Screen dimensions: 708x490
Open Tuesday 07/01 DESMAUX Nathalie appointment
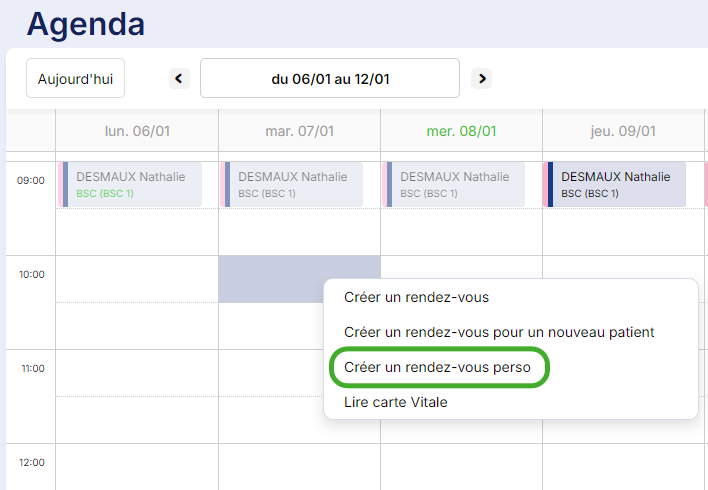(294, 184)
